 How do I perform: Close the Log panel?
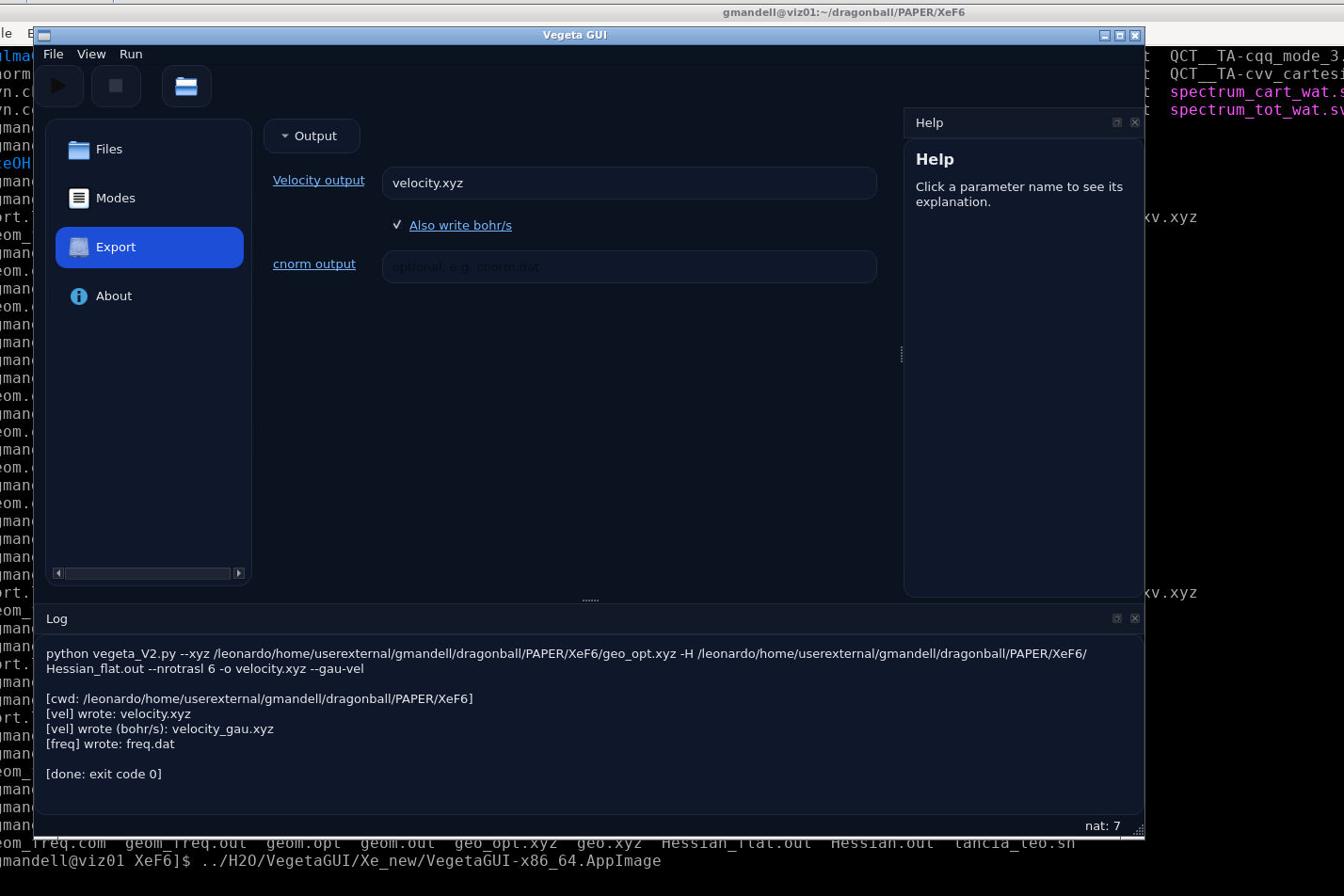click(x=1135, y=618)
